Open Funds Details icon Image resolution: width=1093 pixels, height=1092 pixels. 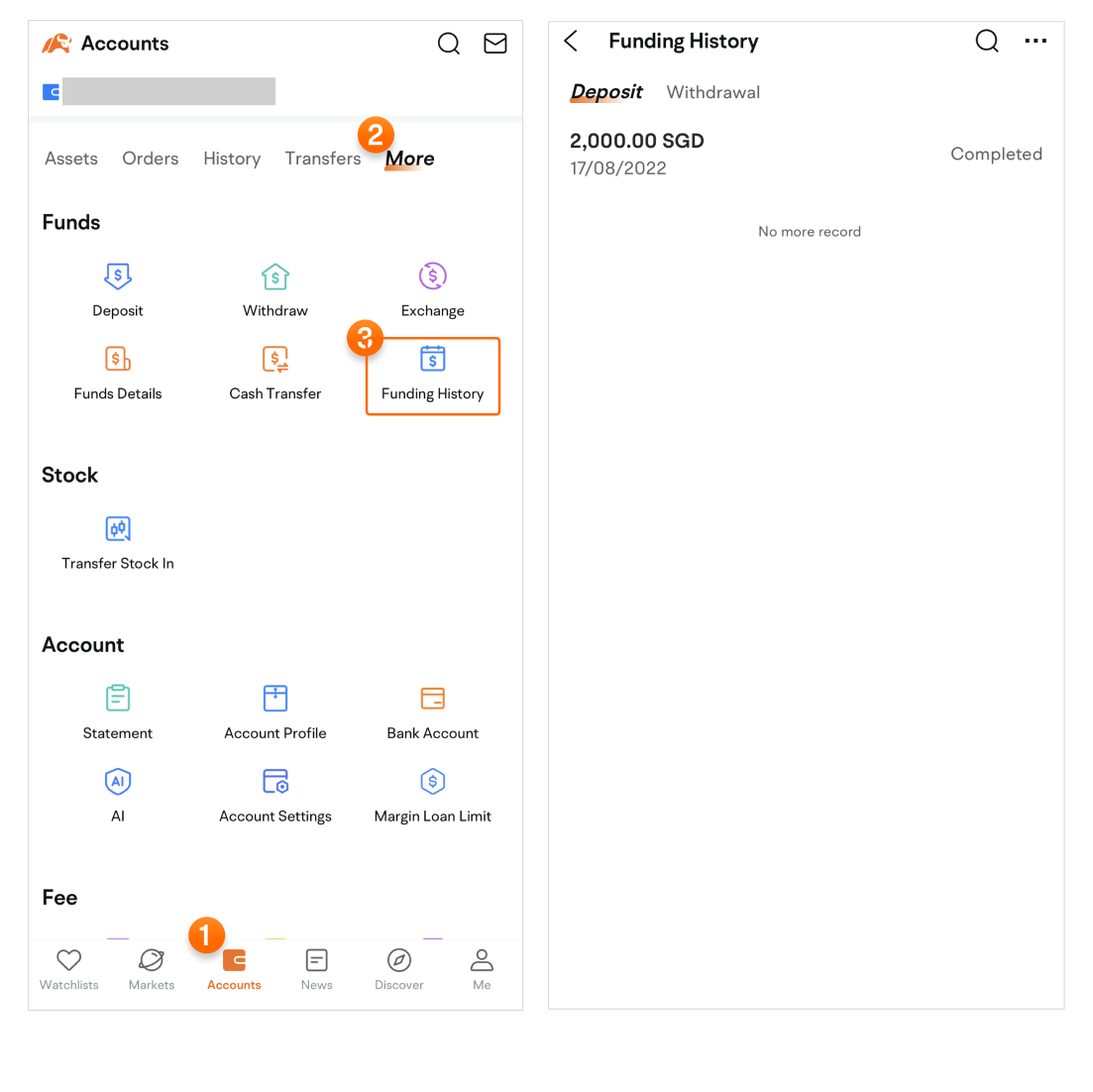[x=118, y=360]
